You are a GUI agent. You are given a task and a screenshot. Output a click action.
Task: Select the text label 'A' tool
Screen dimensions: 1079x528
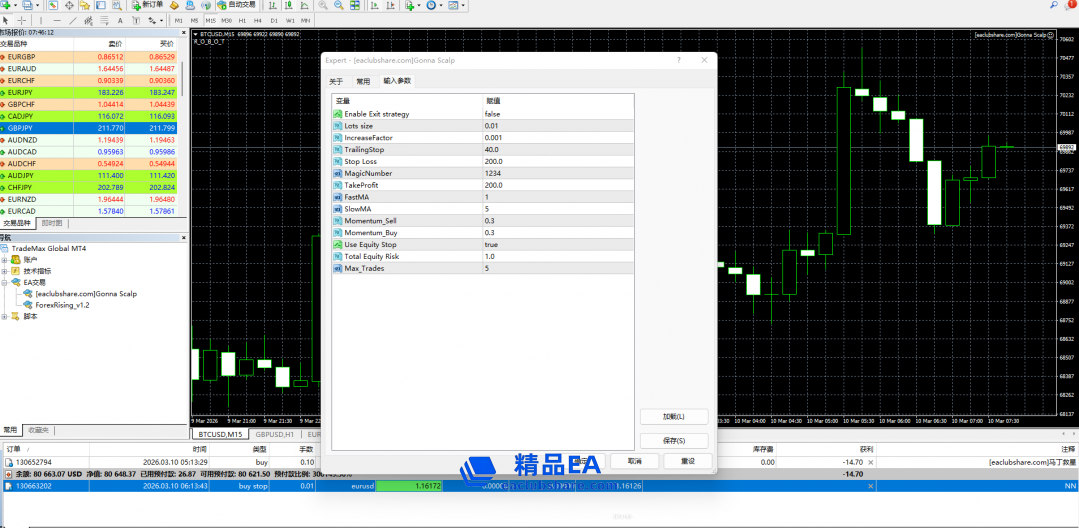121,20
